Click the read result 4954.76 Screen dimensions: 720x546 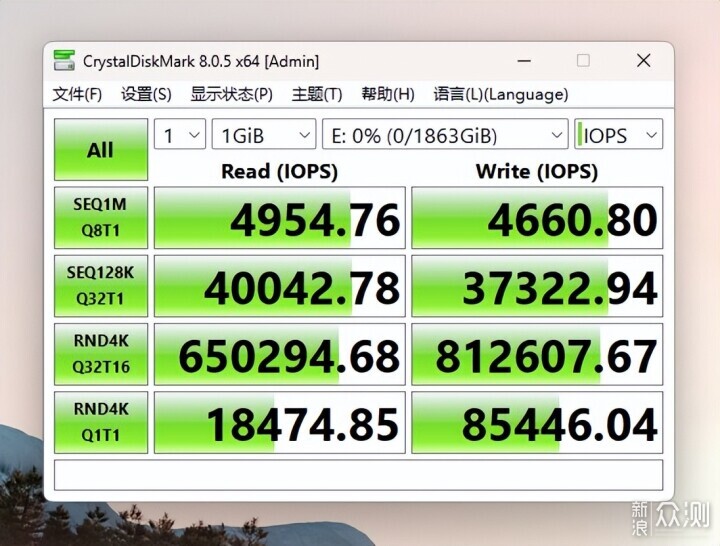coord(280,218)
